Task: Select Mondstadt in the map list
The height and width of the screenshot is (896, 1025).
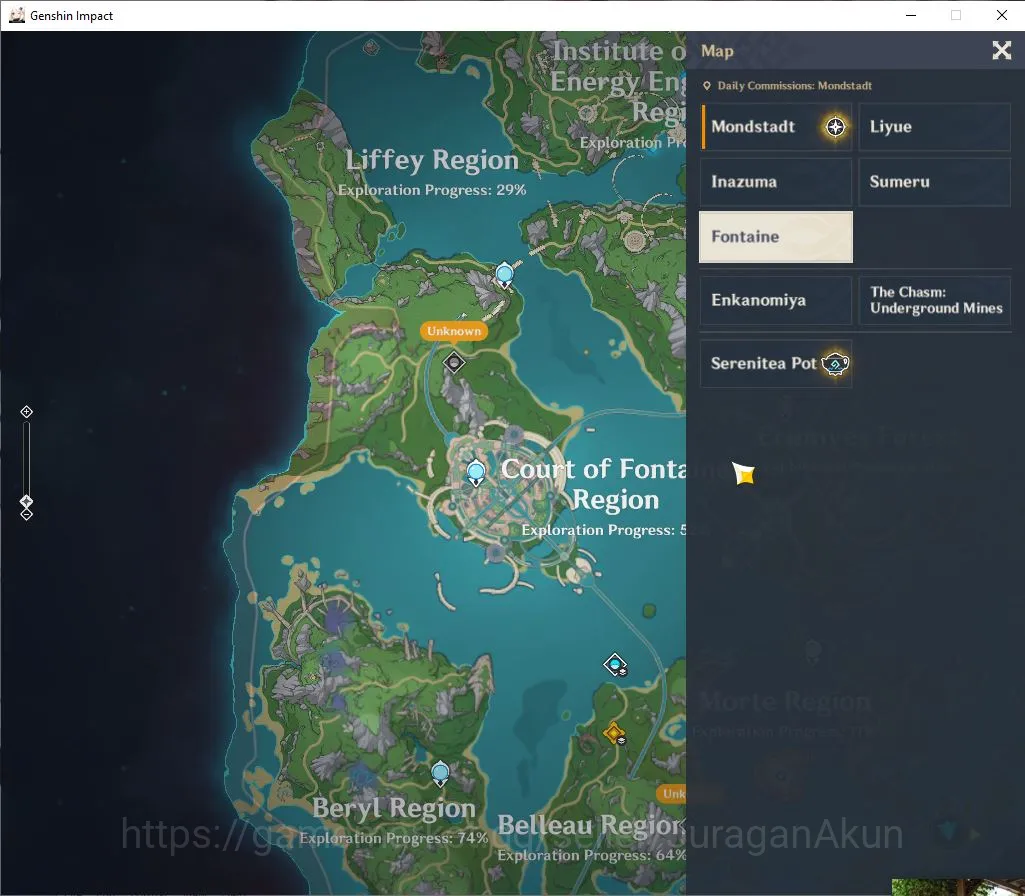Action: coord(777,127)
